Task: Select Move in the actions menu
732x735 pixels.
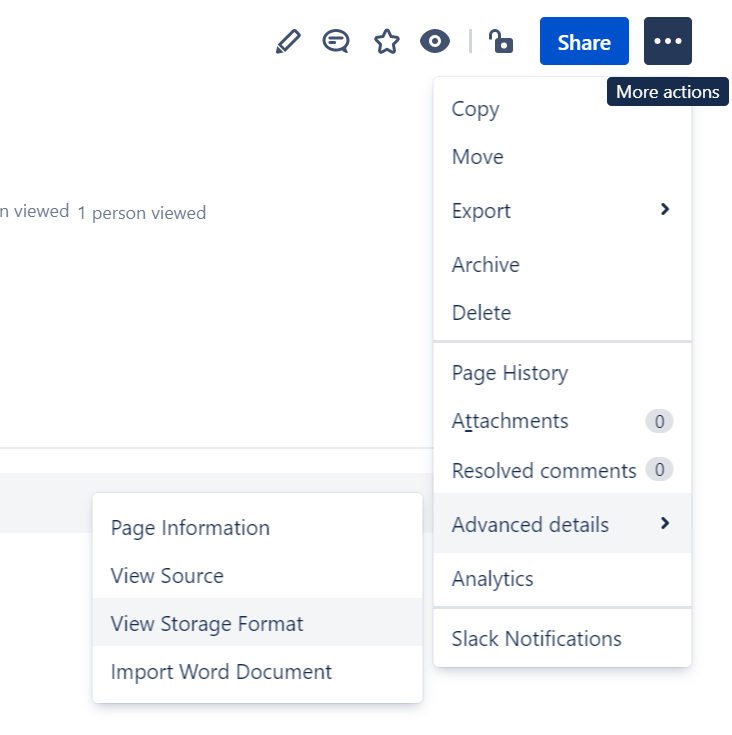Action: [x=562, y=157]
